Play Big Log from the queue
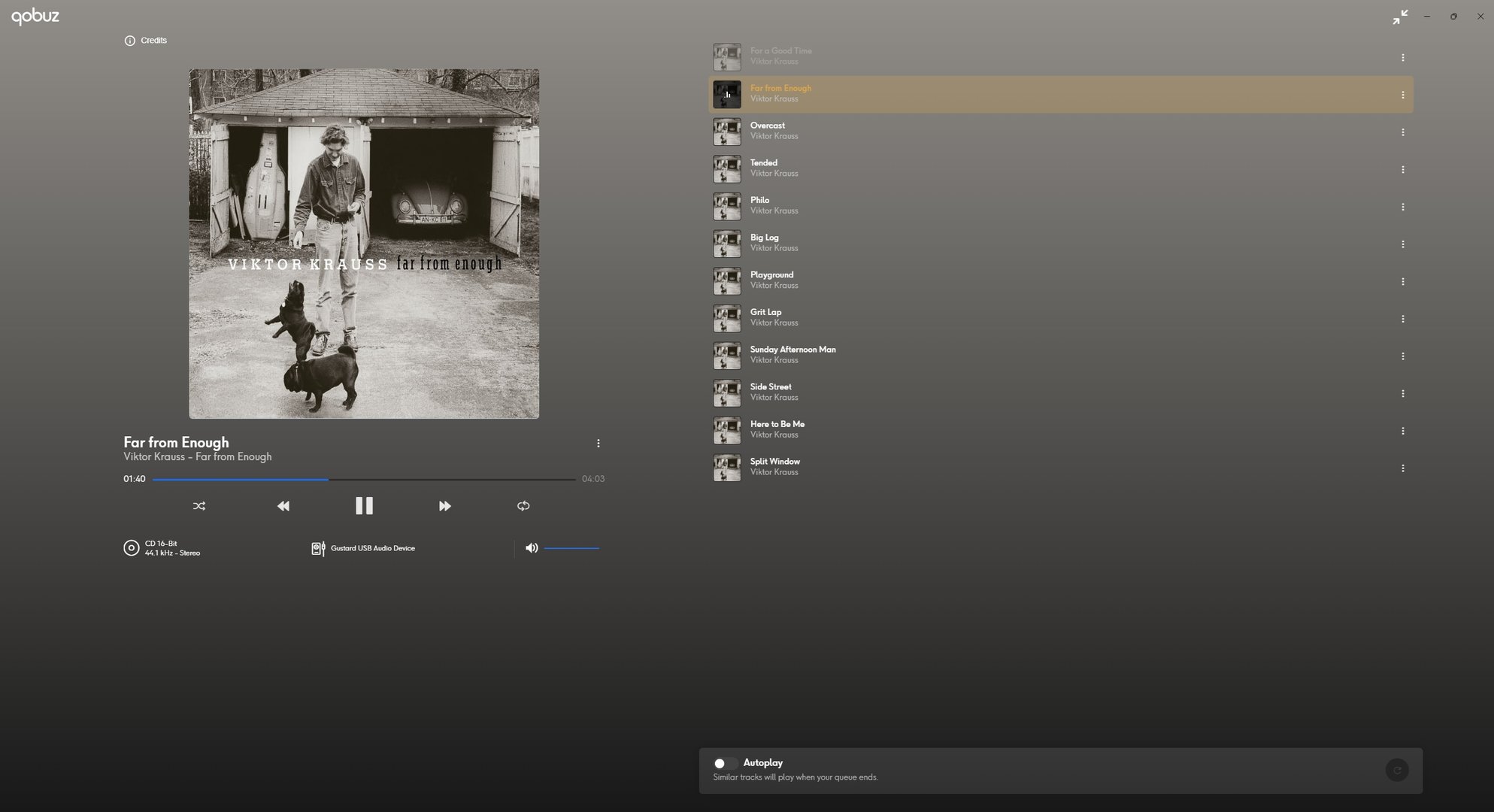This screenshot has width=1494, height=812. coord(764,238)
